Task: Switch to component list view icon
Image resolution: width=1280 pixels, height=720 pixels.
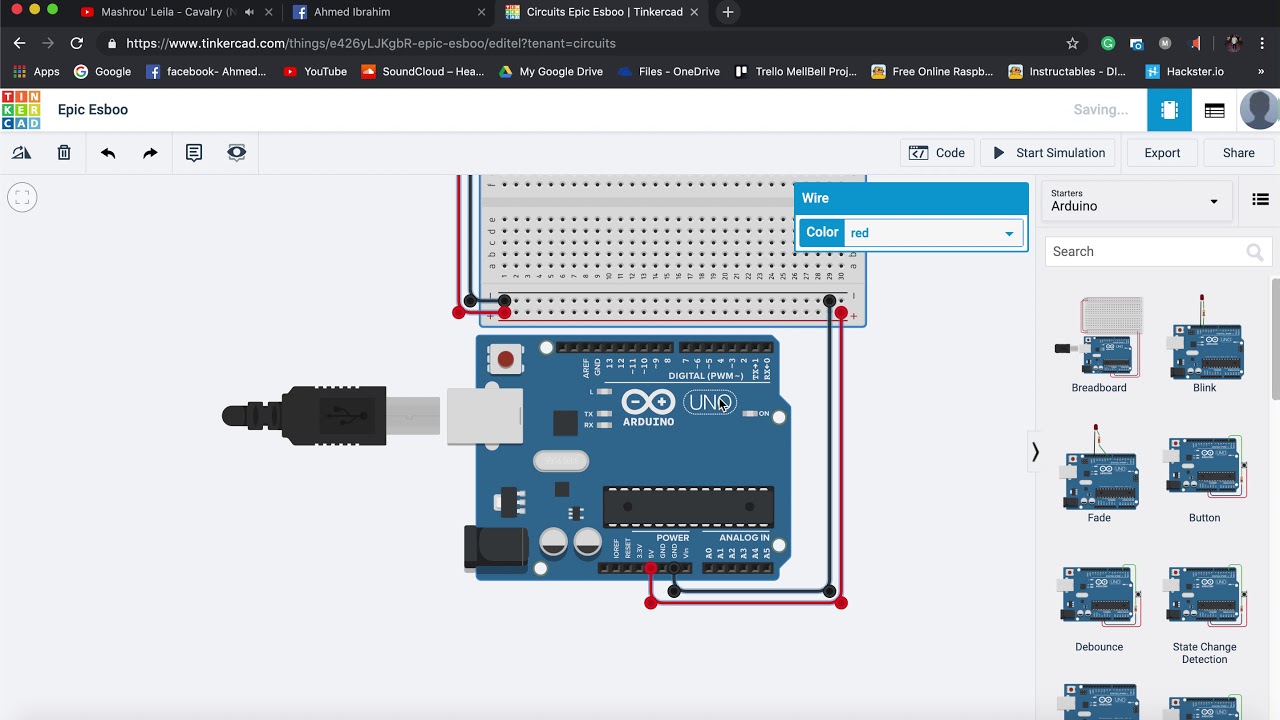Action: (1214, 110)
